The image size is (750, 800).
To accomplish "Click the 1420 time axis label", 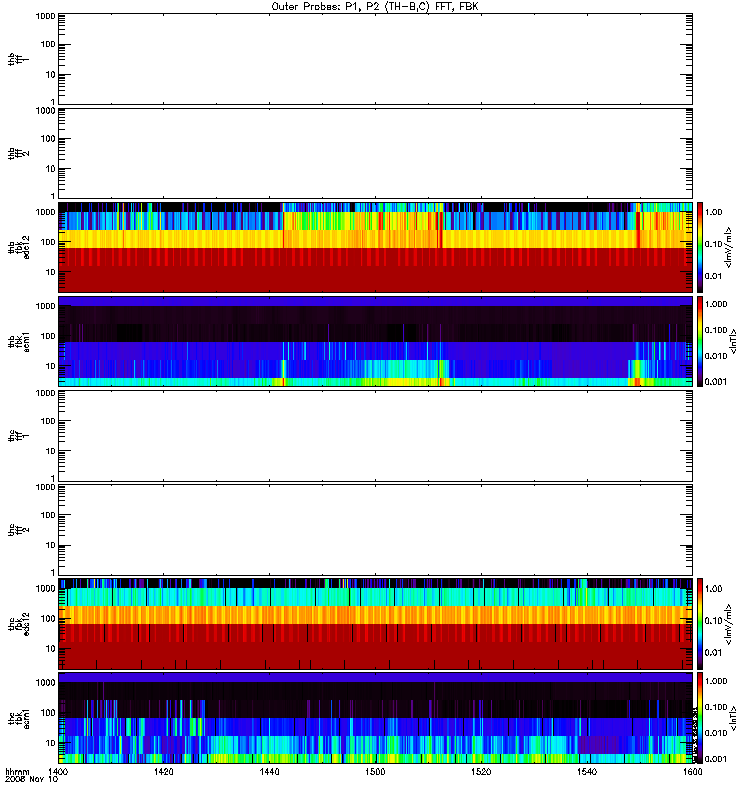I will point(164,771).
